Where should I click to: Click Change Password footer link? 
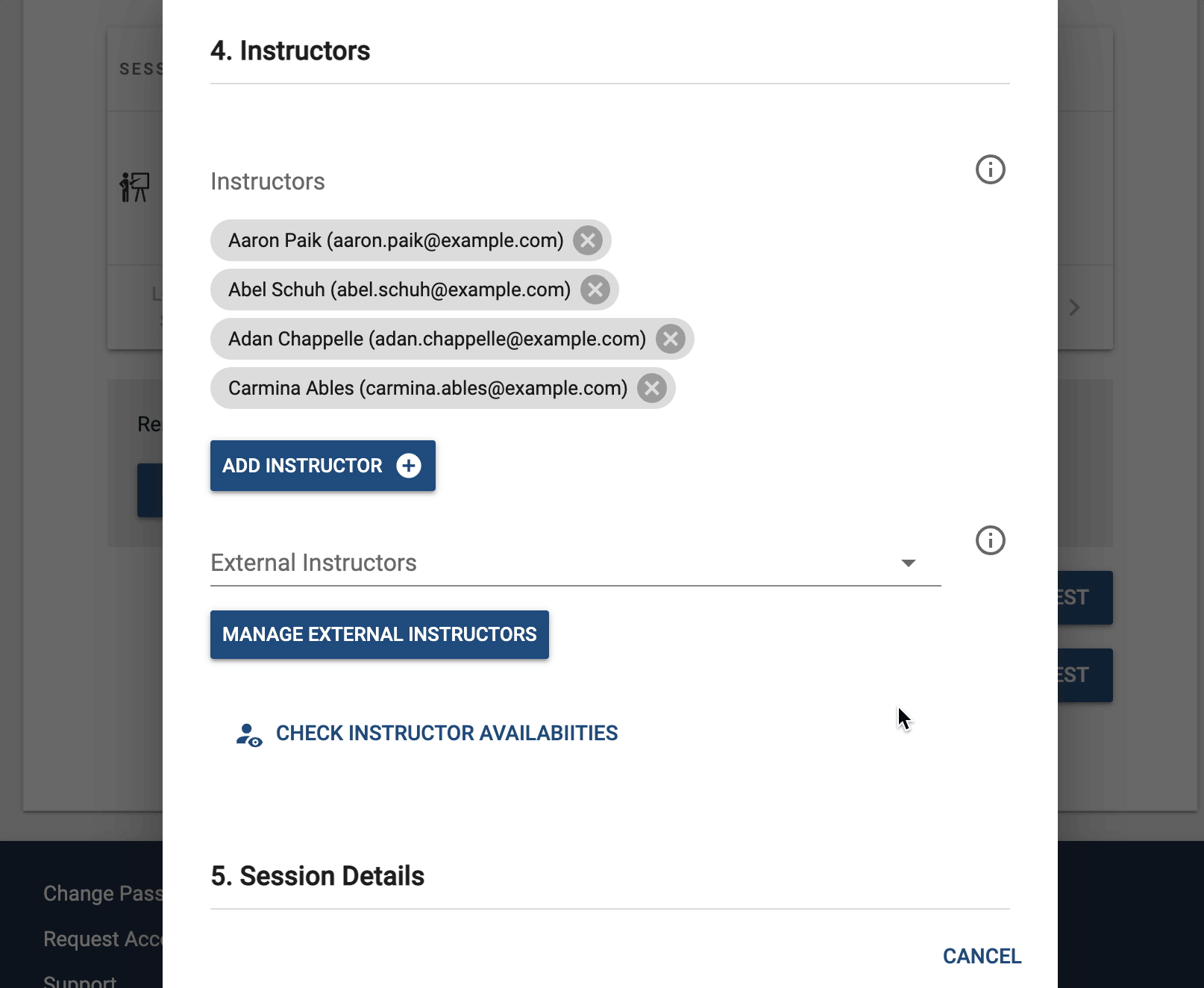[x=103, y=893]
